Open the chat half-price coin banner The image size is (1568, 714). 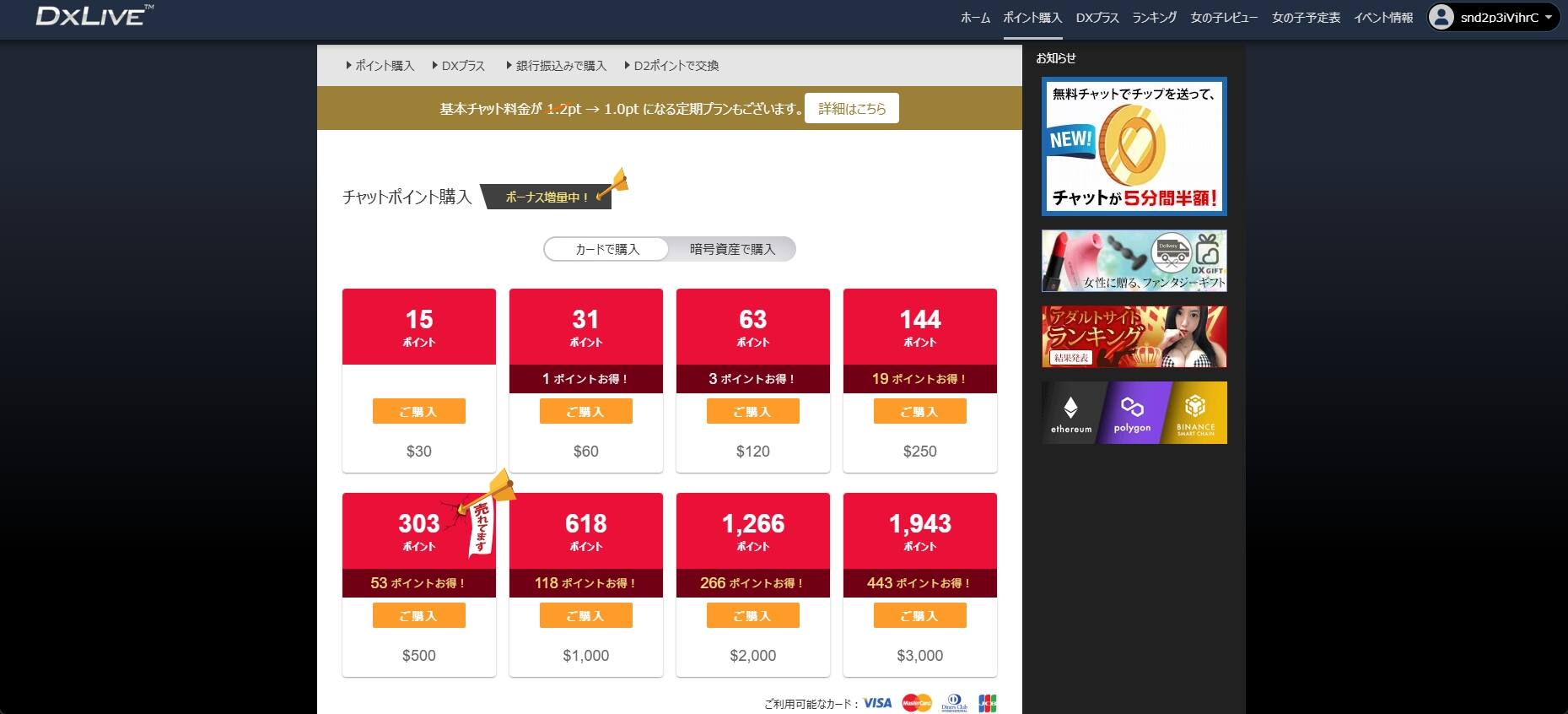point(1134,146)
